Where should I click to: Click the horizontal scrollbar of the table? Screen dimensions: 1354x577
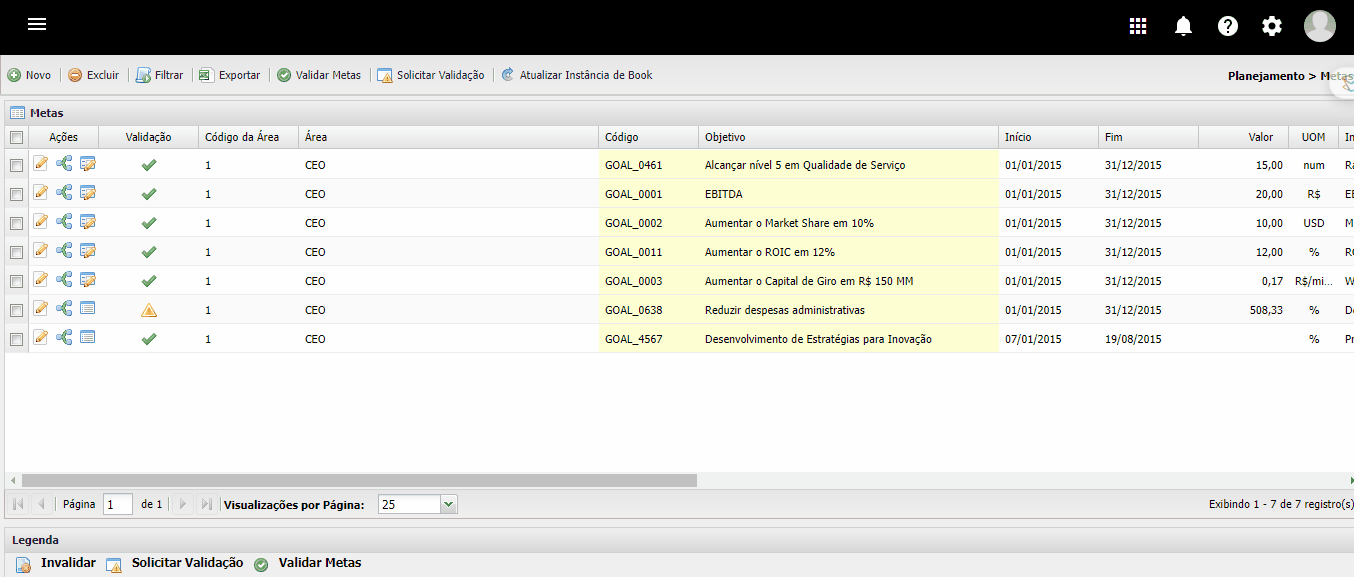click(x=359, y=481)
